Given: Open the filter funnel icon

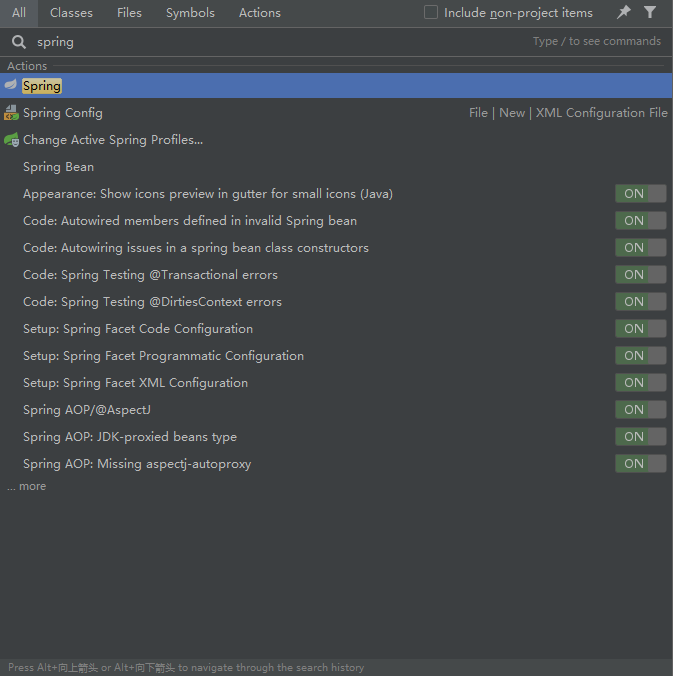Looking at the screenshot, I should point(650,12).
